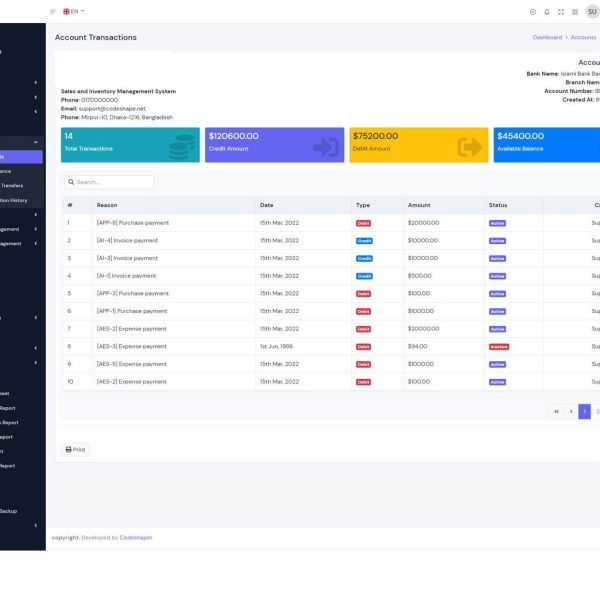Expand the sidebar section above Backup
This screenshot has width=600, height=600.
(35, 362)
